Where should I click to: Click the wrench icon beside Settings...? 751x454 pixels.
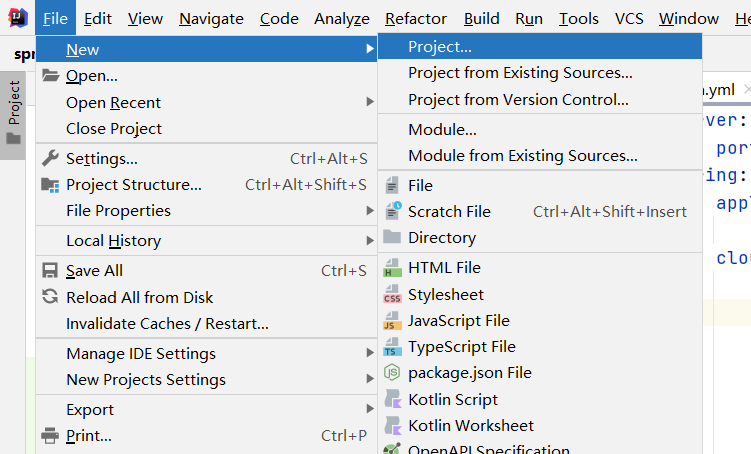pos(50,158)
